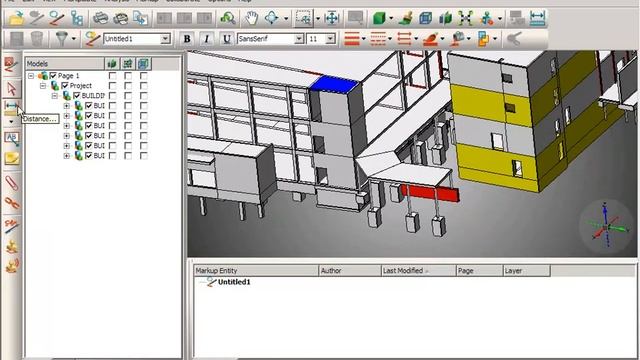The width and height of the screenshot is (640, 360).
Task: Select the Untitled1 markup entry in list
Action: [x=234, y=282]
